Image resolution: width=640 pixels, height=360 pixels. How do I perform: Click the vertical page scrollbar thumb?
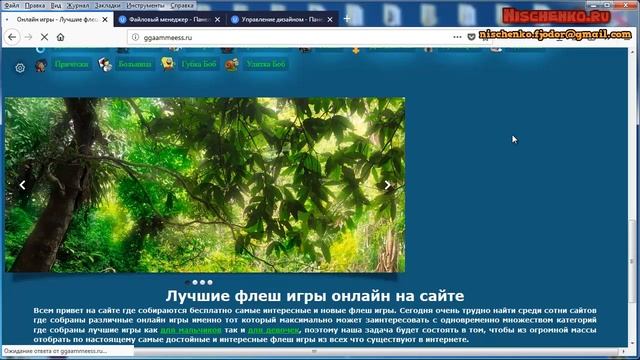(x=632, y=261)
